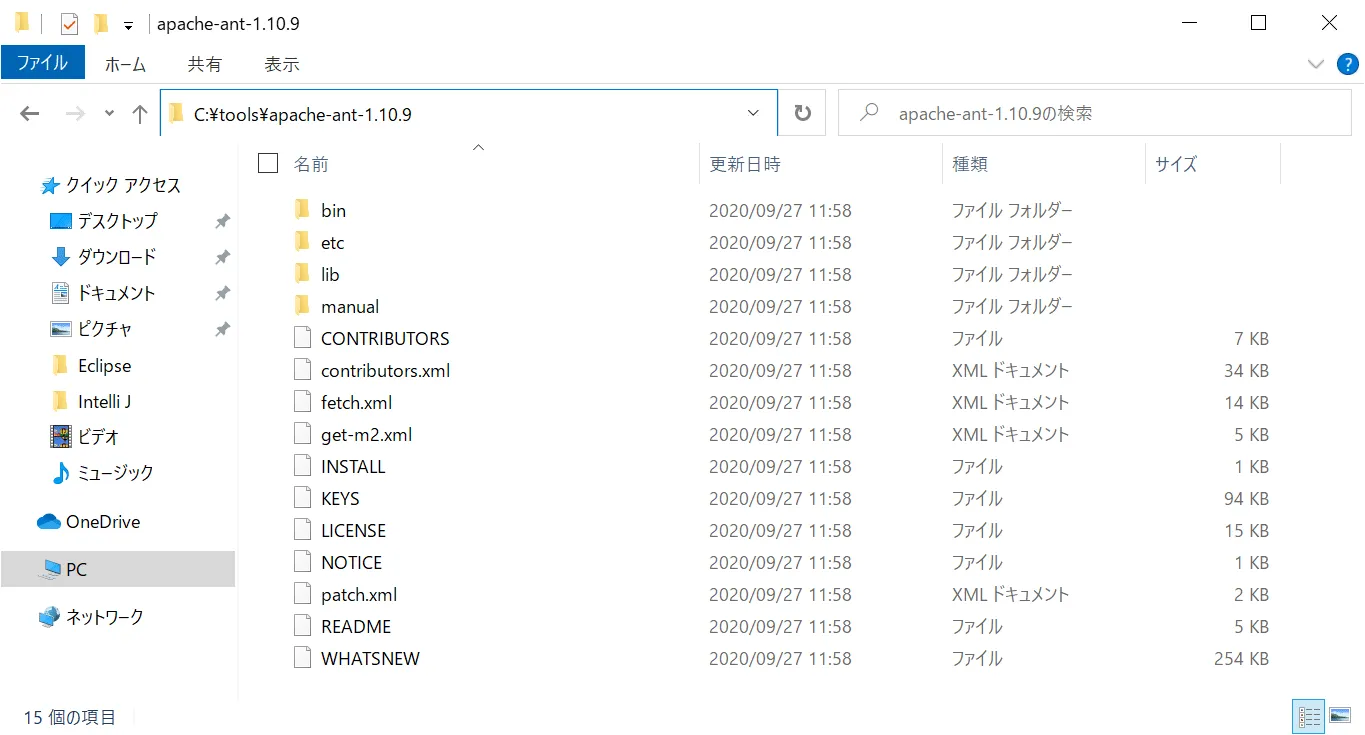Open Explorer help question mark
Image resolution: width=1365 pixels, height=735 pixels.
[1348, 64]
